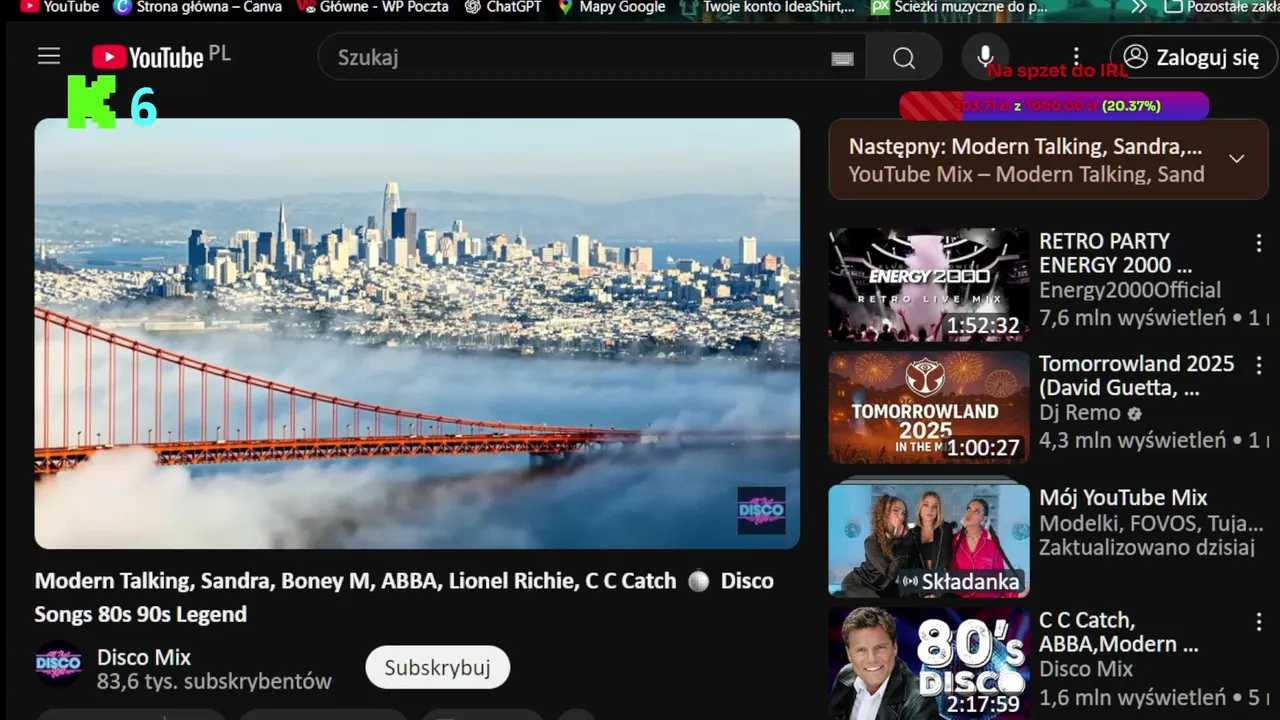
Task: Click the search magnifier button
Action: [x=904, y=58]
